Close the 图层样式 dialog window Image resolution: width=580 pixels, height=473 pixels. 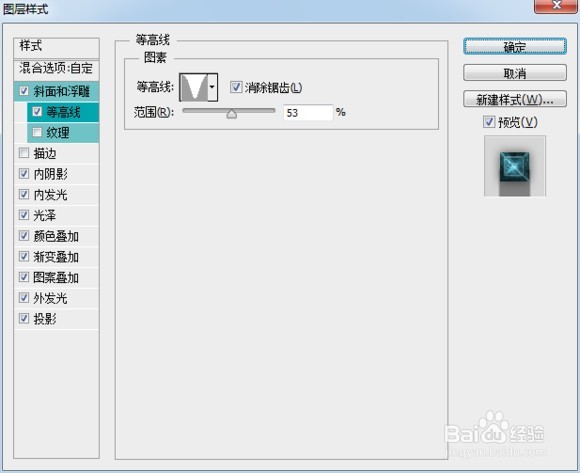click(556, 6)
